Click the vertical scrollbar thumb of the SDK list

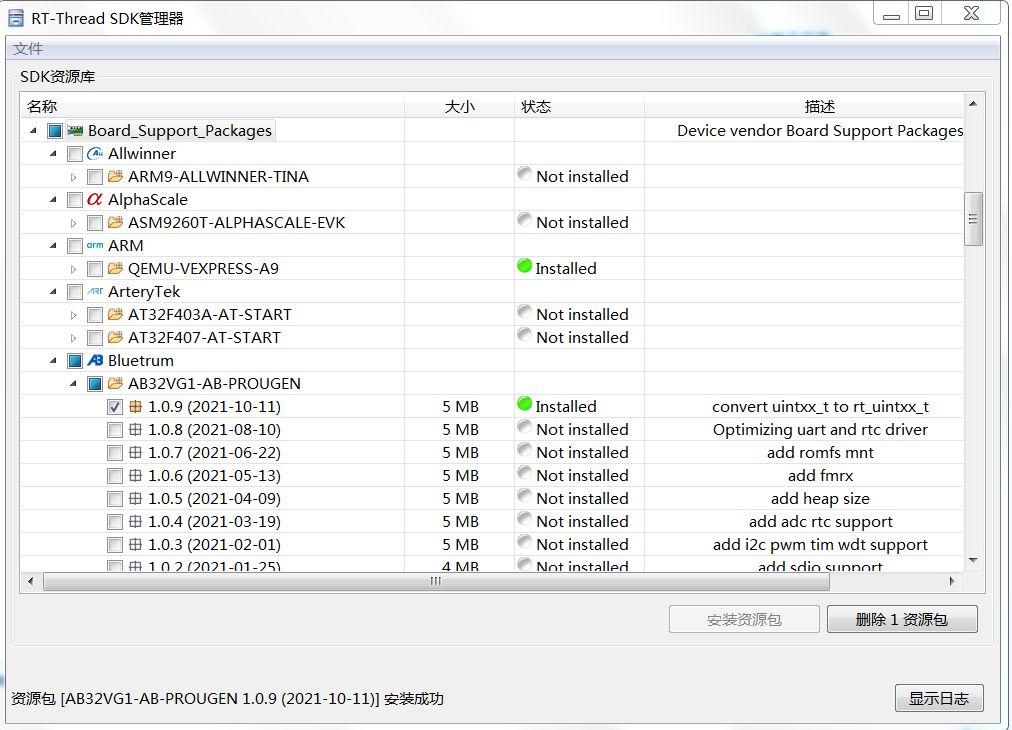click(973, 219)
